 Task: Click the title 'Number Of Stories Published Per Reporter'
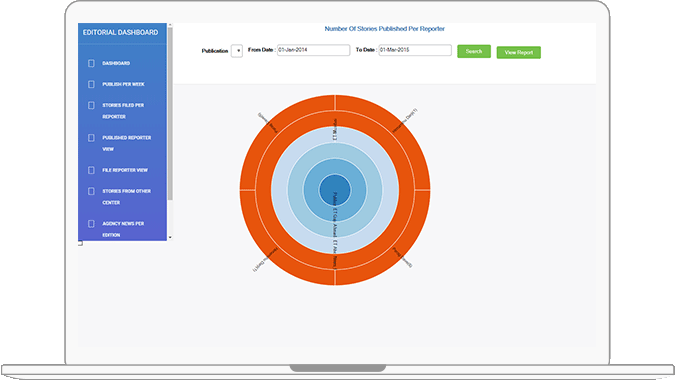384,29
